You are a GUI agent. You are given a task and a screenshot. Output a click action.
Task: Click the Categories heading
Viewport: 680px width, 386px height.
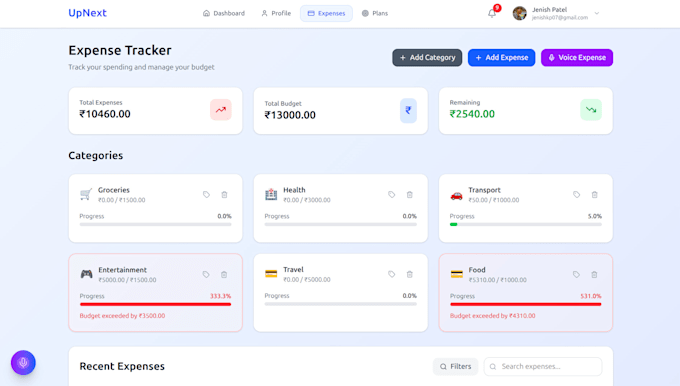tap(95, 155)
